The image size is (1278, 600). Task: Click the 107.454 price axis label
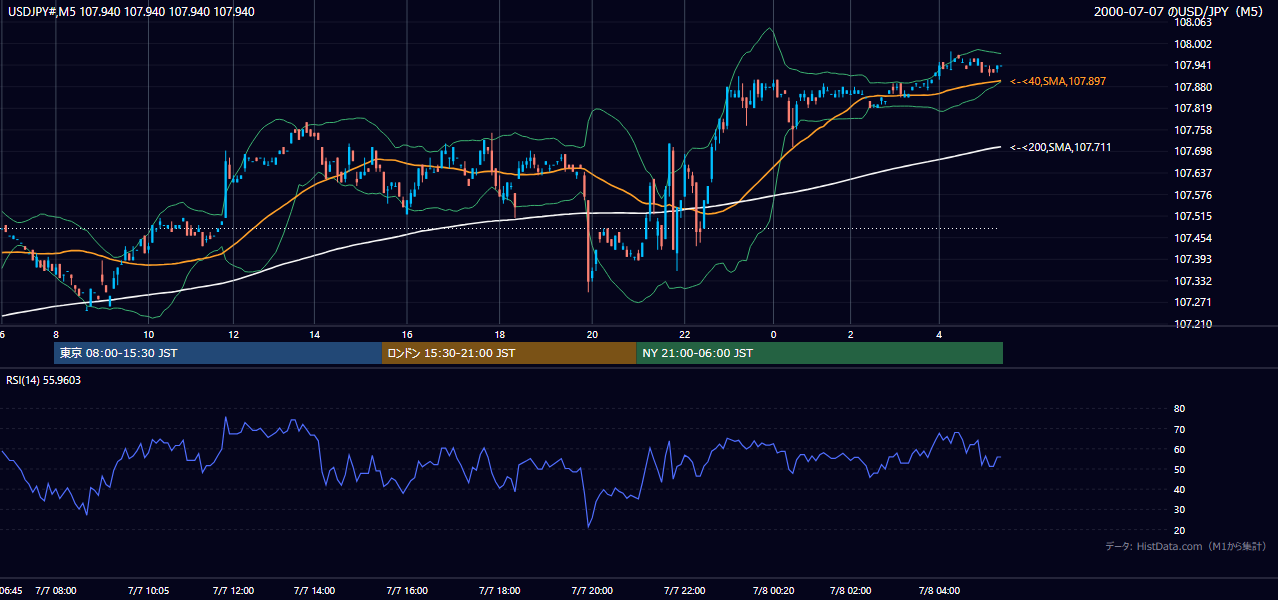(1193, 239)
